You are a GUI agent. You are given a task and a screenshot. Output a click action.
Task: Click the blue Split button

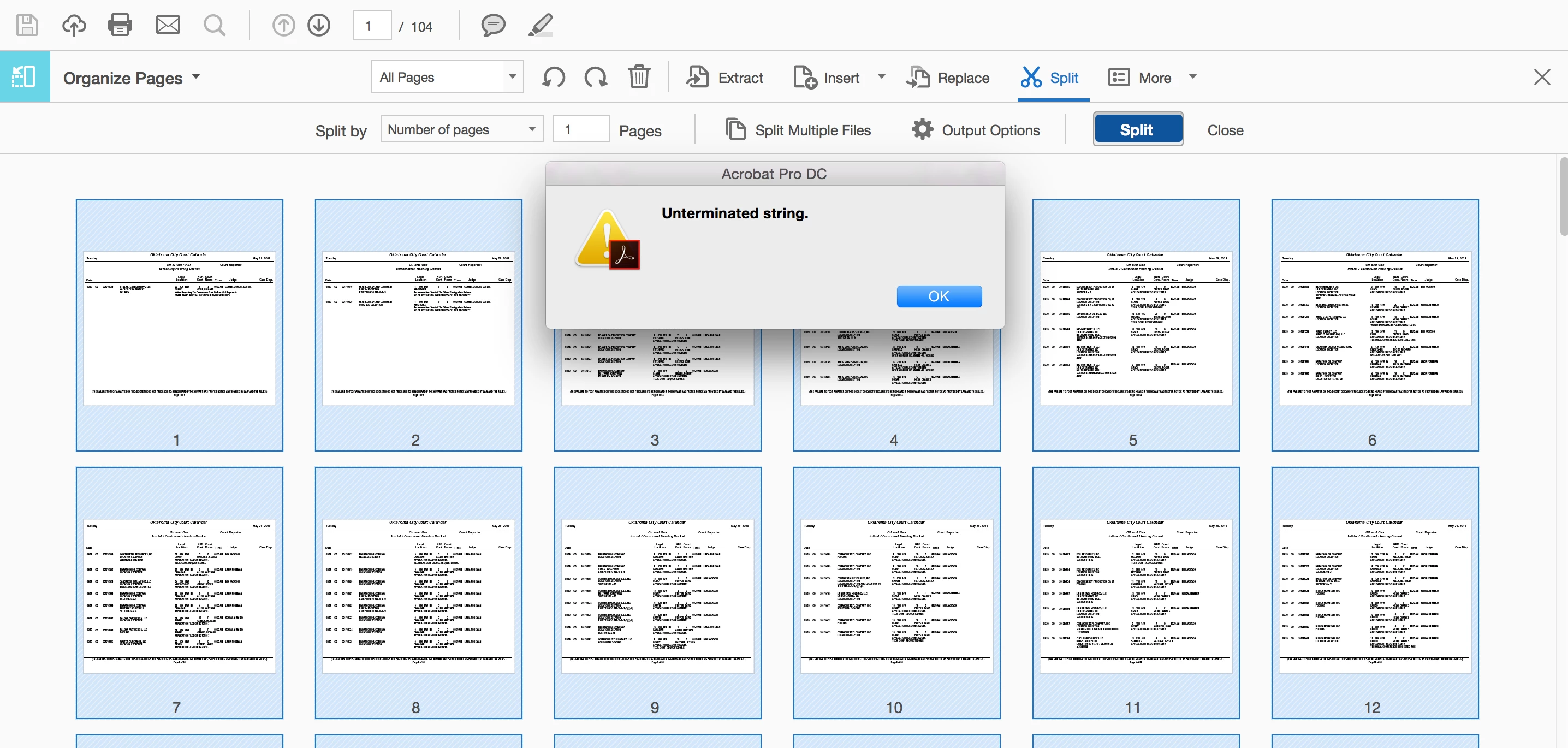(x=1137, y=129)
